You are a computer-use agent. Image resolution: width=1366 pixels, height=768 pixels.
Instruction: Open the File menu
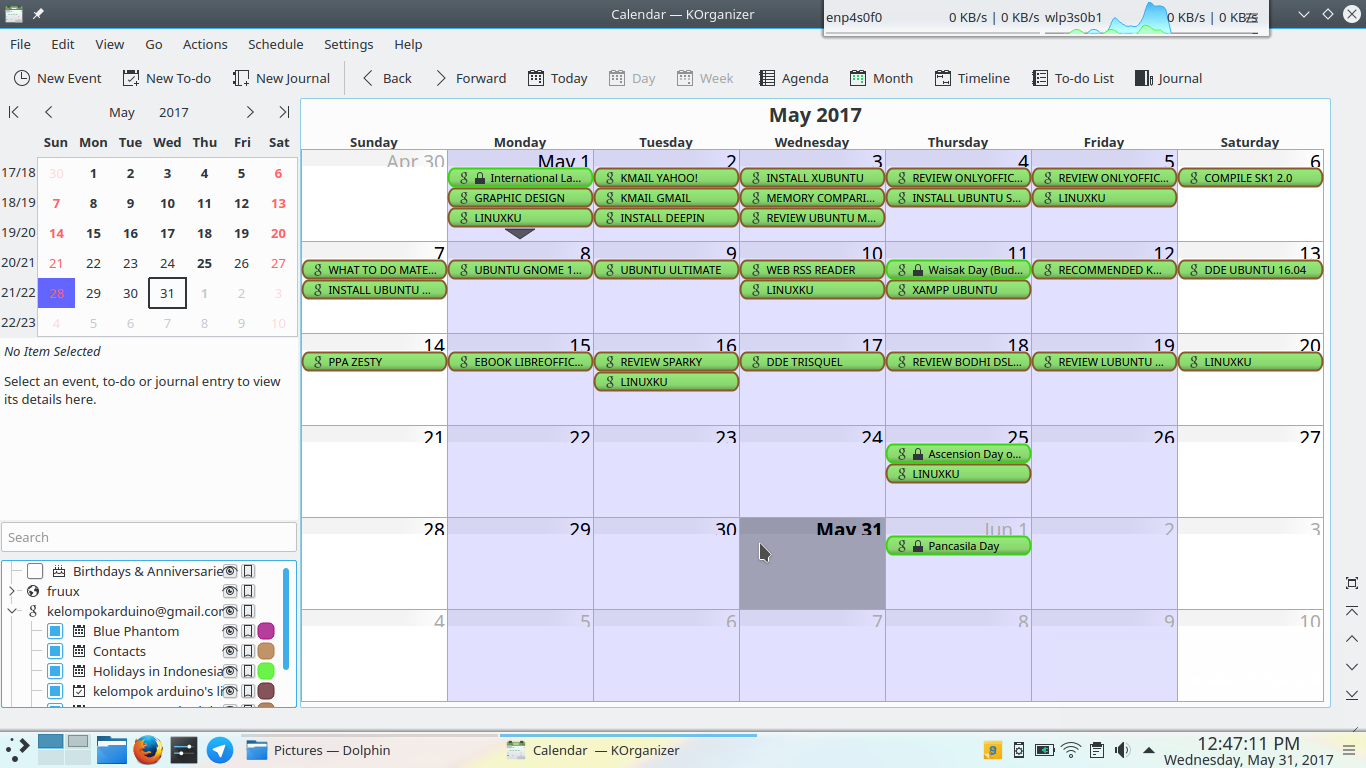(20, 44)
